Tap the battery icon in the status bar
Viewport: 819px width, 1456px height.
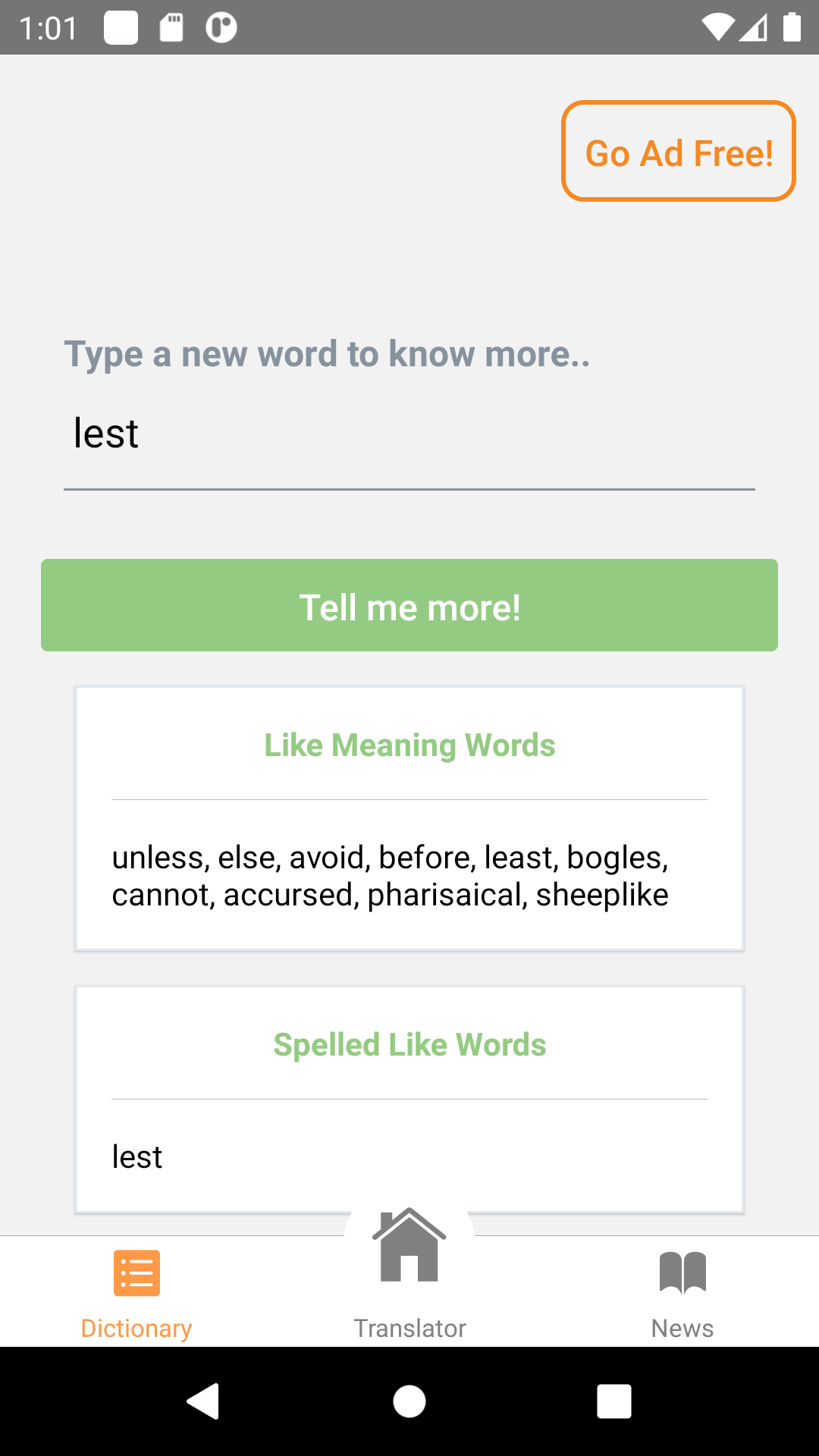792,28
